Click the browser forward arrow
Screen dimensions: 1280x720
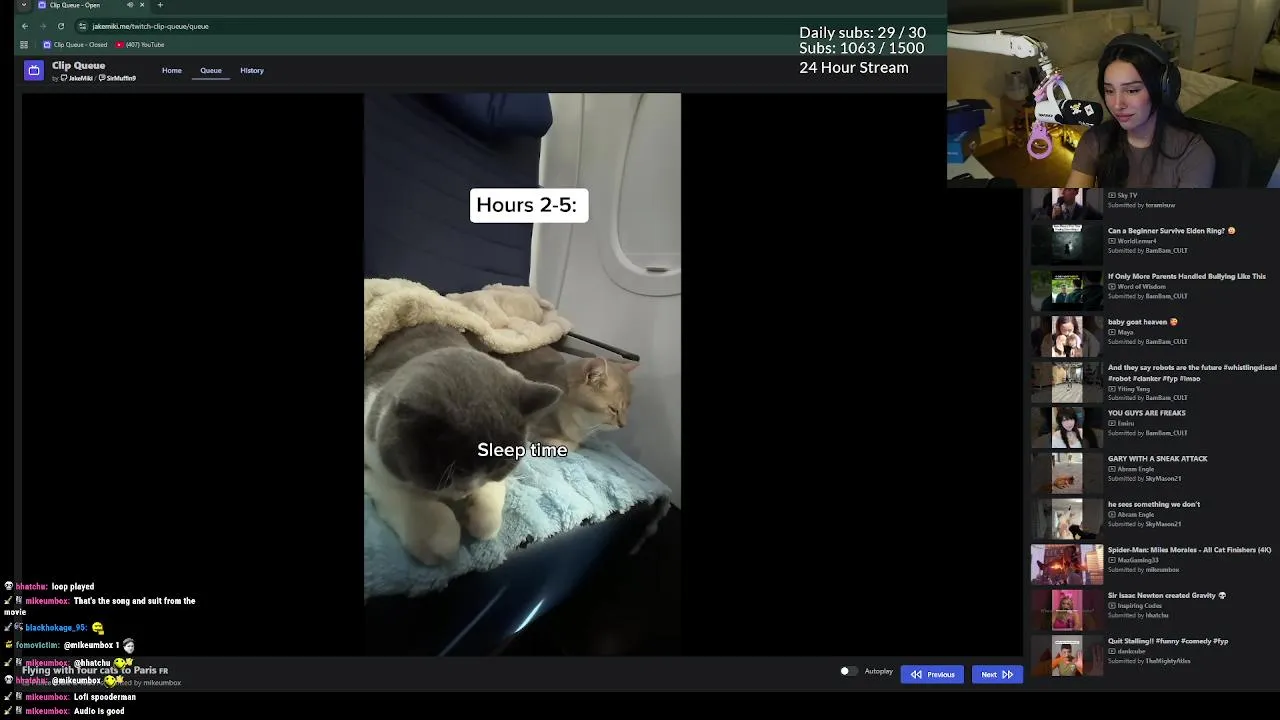pos(42,26)
